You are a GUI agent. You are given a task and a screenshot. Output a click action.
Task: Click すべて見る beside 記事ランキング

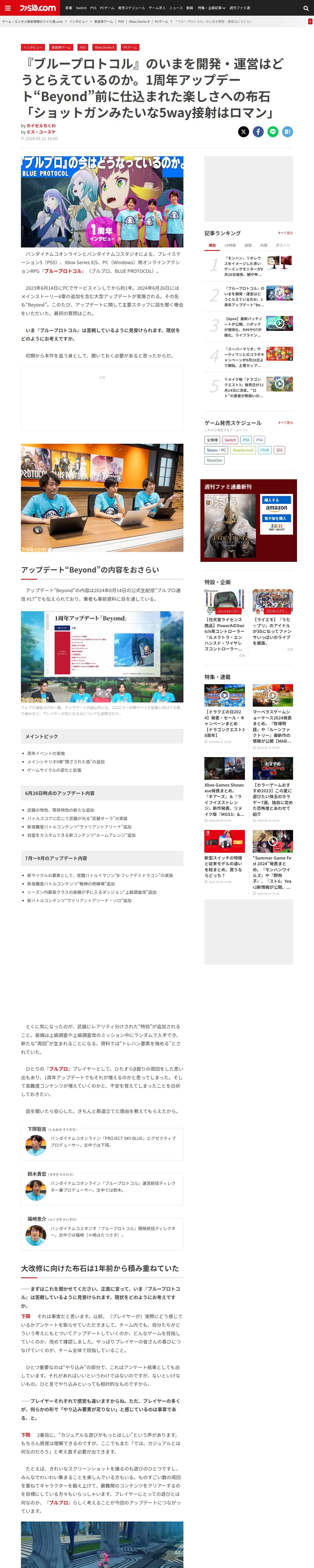pyautogui.click(x=285, y=233)
